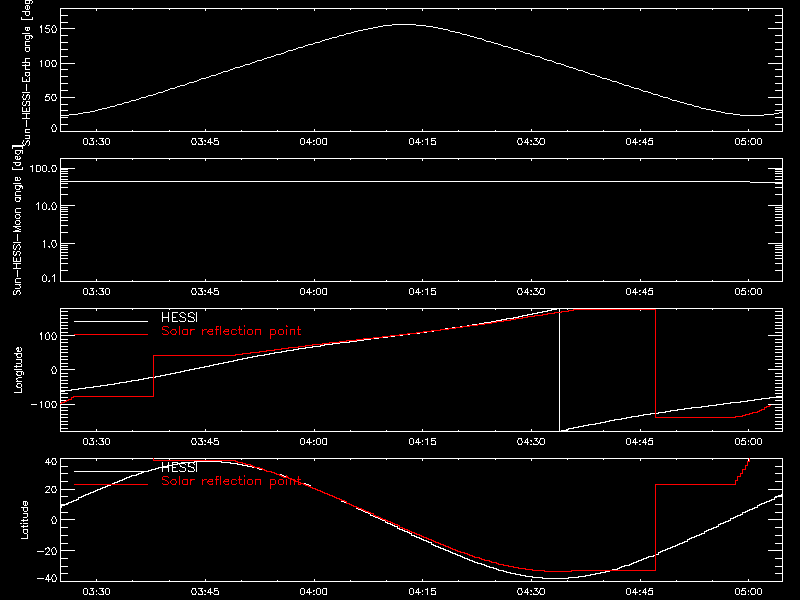Click '04:30' under the Earth angle plot
Viewport: 800px width, 600px height.
531,142
